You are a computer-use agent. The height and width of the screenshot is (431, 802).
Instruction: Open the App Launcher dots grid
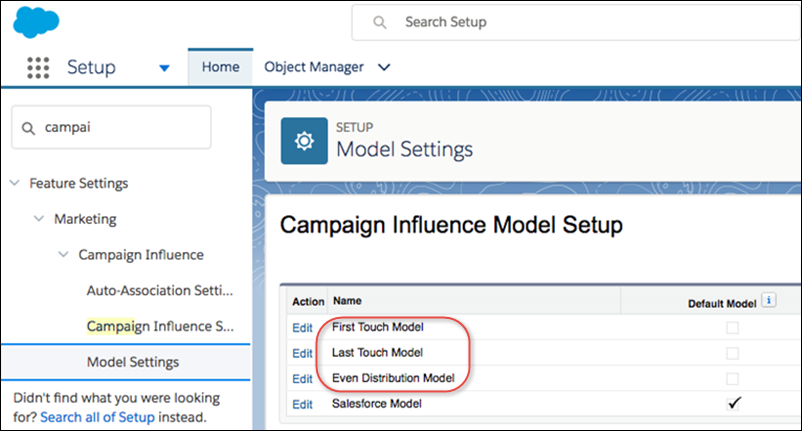coord(38,68)
